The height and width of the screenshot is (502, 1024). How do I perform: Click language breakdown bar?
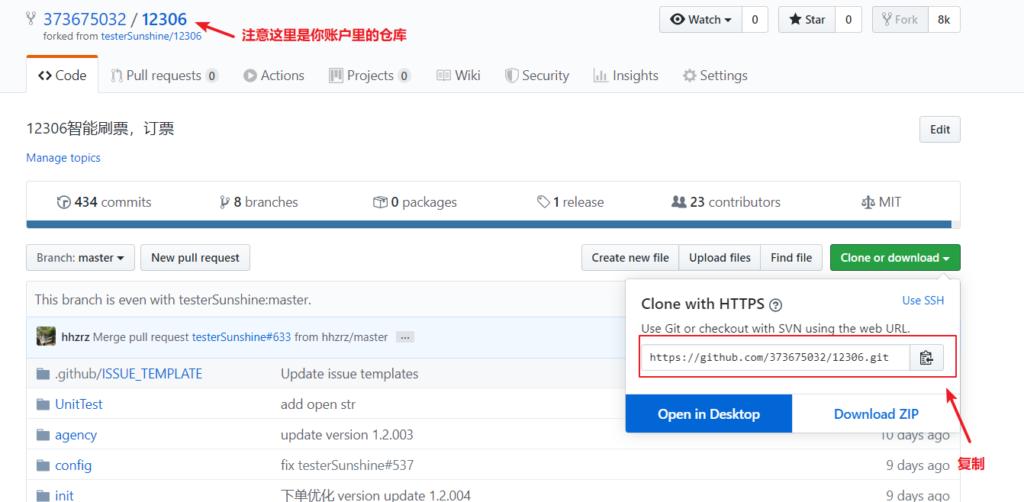coord(493,225)
